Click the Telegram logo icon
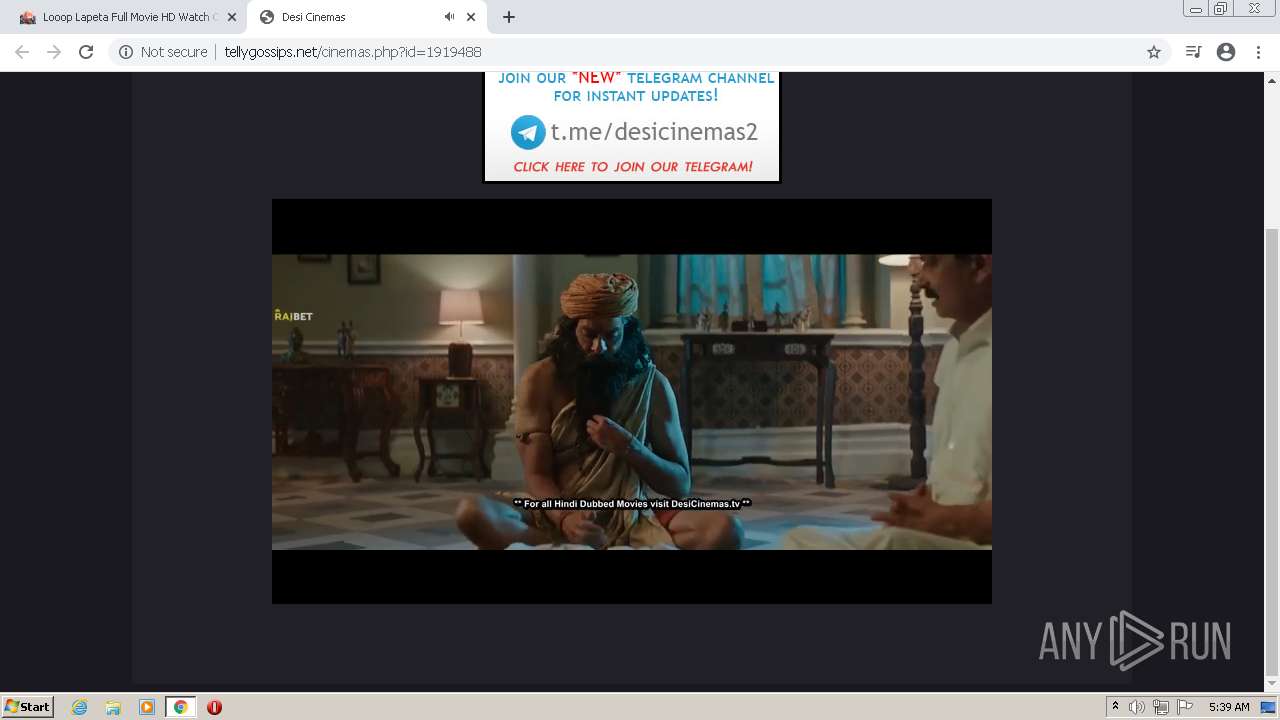The width and height of the screenshot is (1280, 720). coord(528,132)
